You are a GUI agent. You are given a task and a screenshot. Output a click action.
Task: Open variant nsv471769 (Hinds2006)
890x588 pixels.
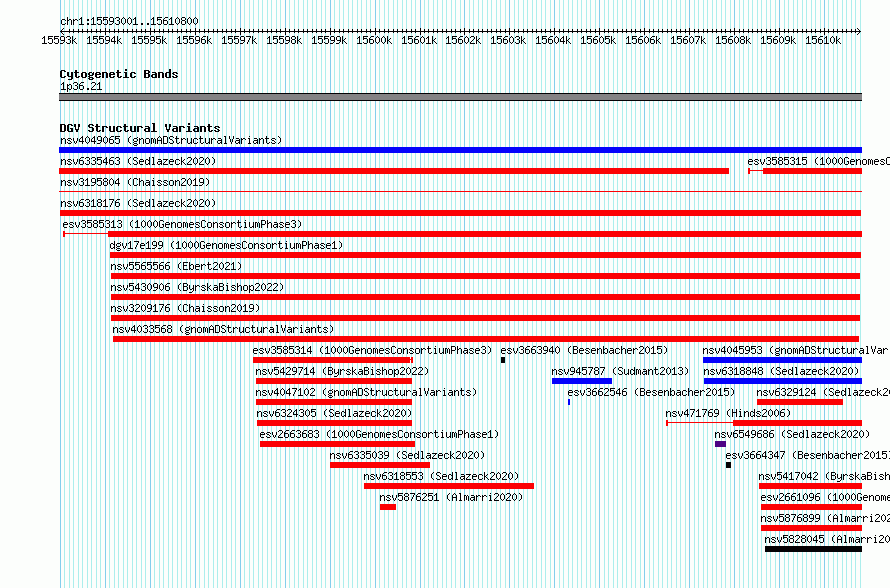[728, 413]
